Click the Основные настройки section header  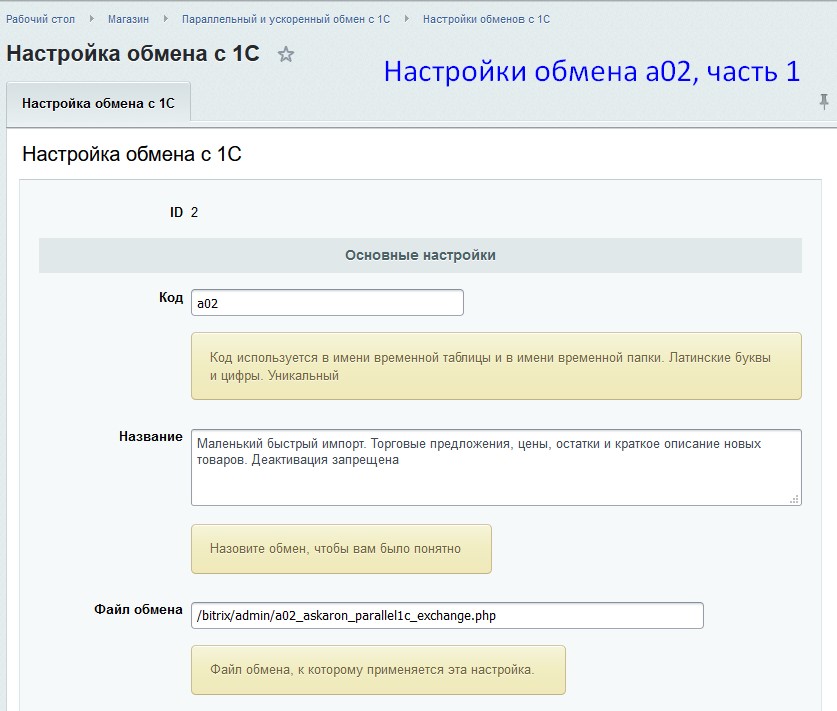pyautogui.click(x=420, y=255)
